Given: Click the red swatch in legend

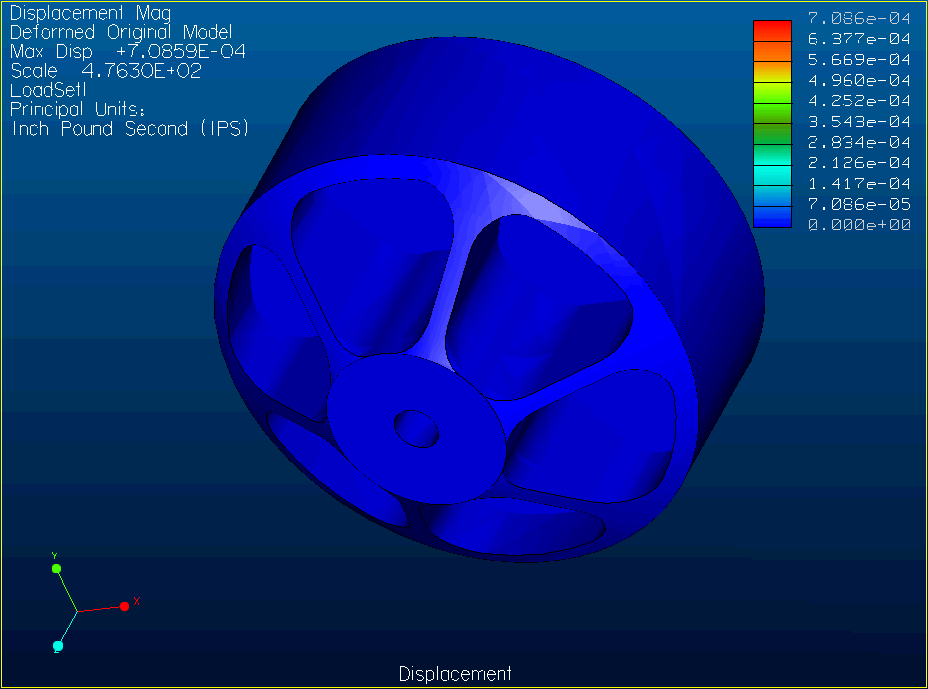Looking at the screenshot, I should pos(772,29).
